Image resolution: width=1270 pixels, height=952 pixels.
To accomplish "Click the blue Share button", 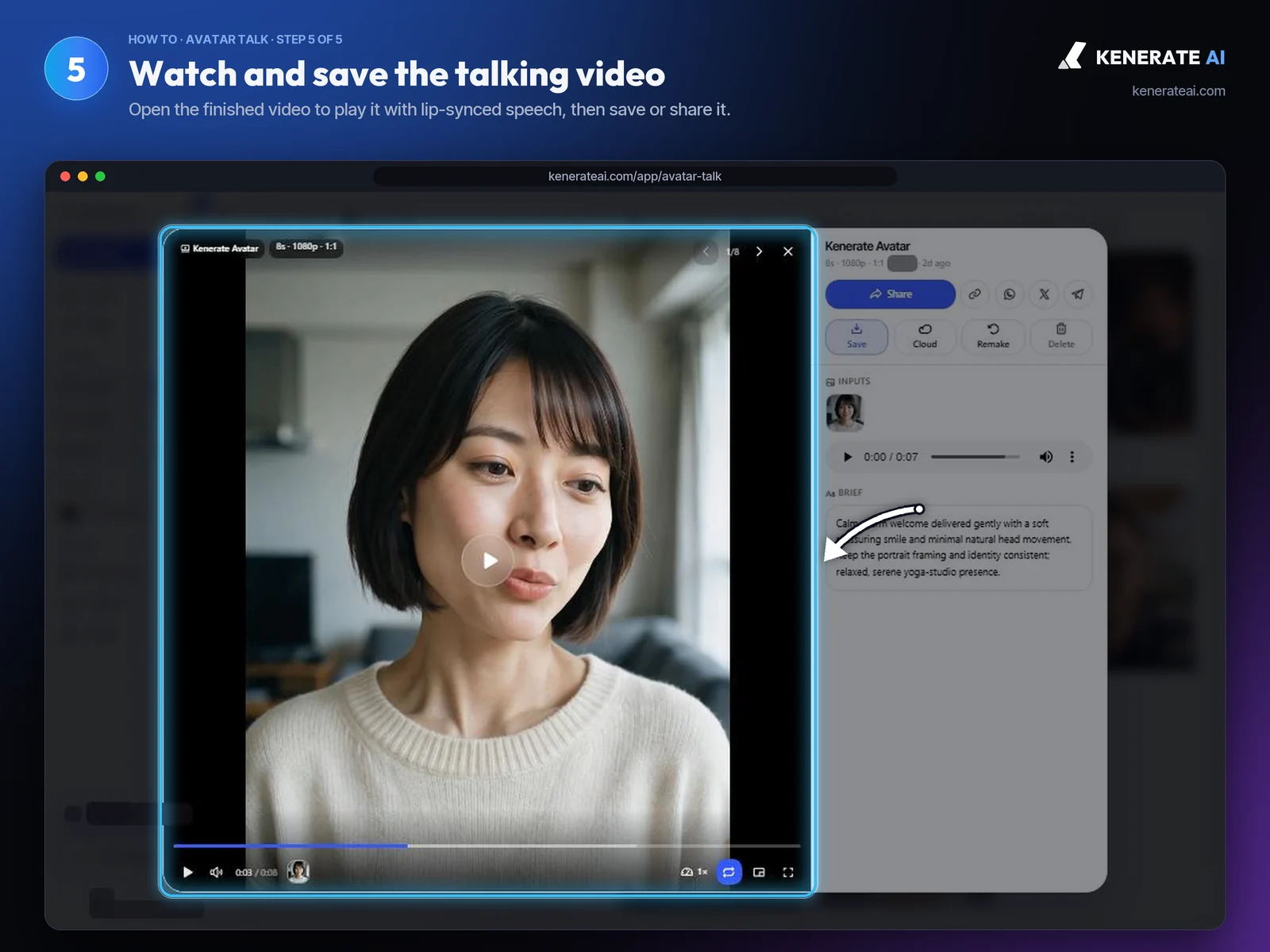I will 891,294.
